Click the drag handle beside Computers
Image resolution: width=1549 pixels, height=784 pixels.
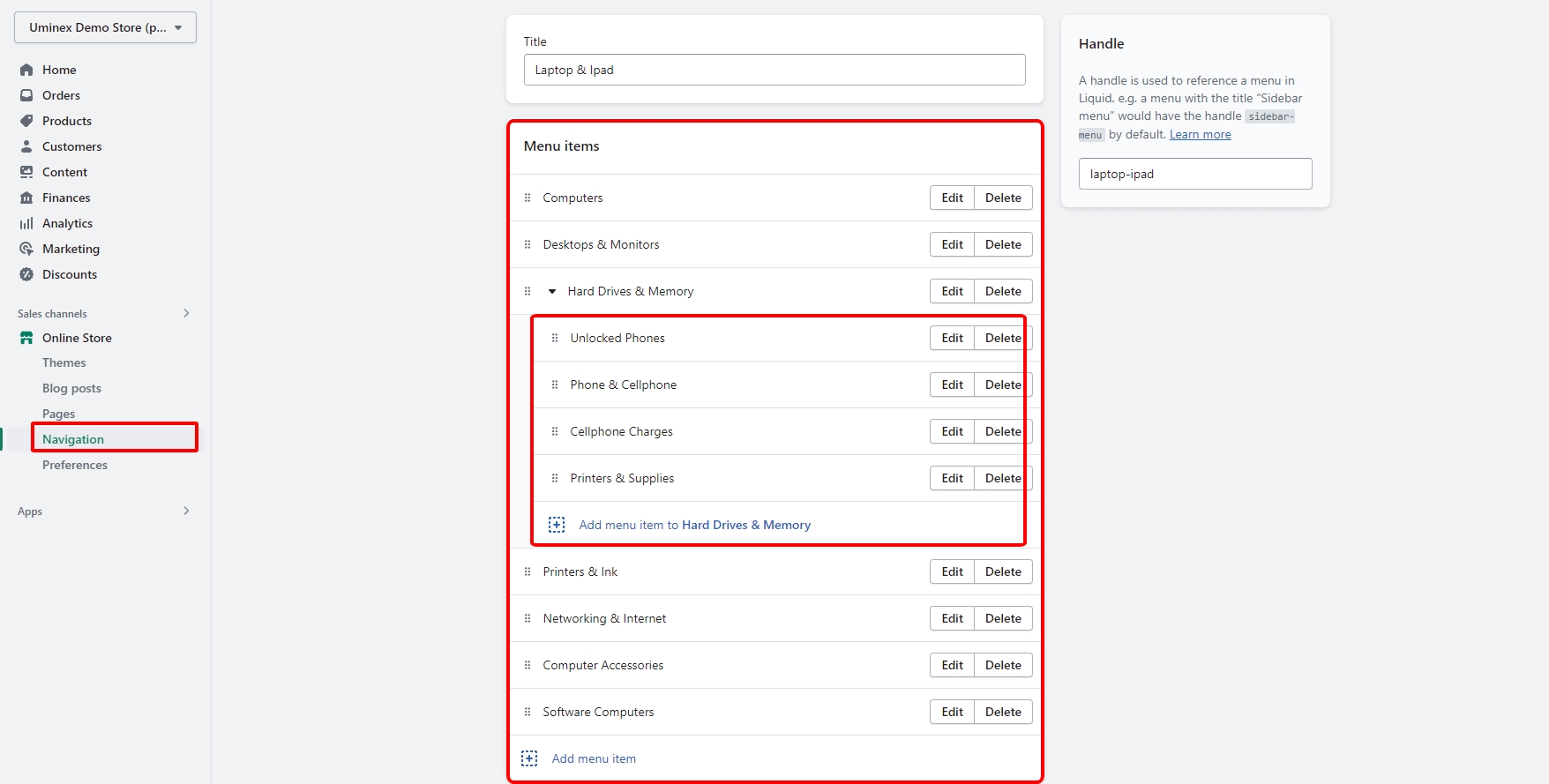click(x=528, y=198)
